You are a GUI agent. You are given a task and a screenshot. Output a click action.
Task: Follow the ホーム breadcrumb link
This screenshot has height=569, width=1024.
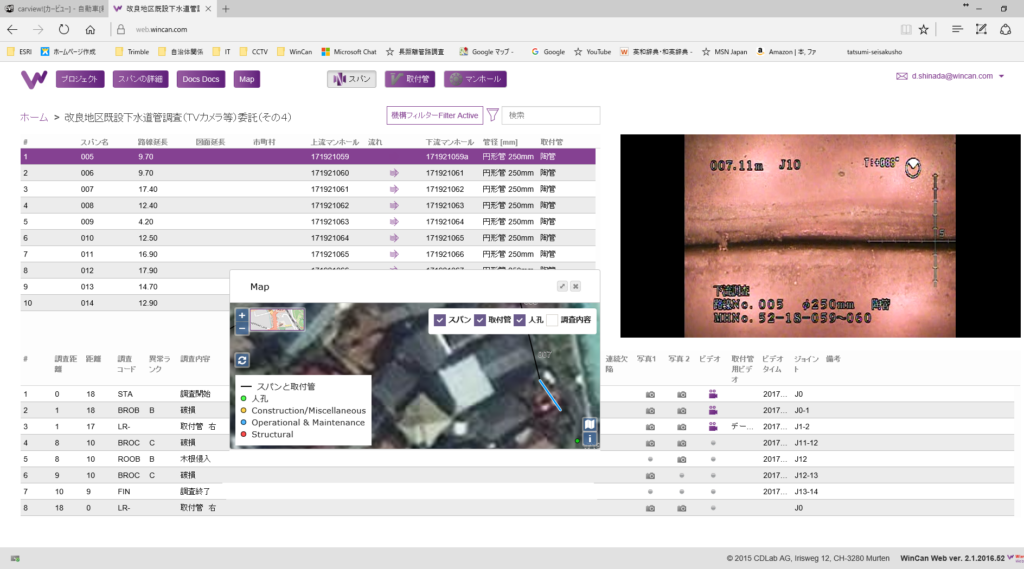(34, 117)
